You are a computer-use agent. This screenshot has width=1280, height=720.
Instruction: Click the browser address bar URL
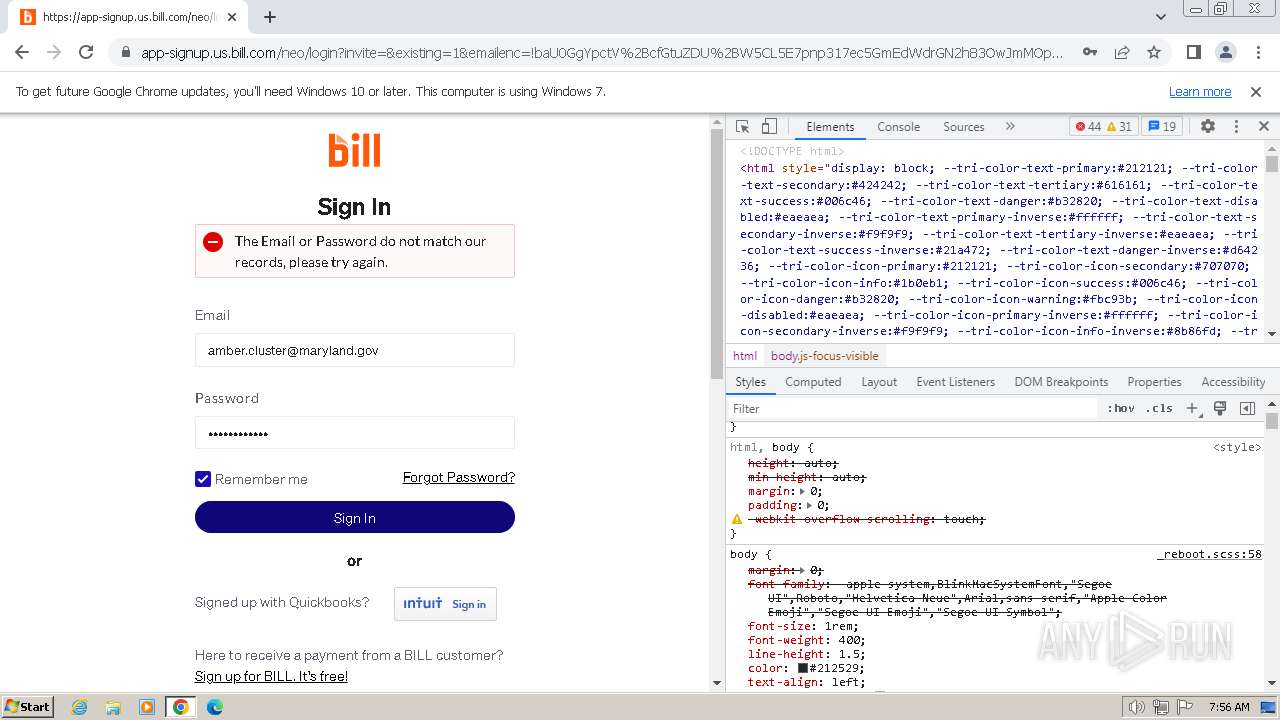tap(602, 52)
